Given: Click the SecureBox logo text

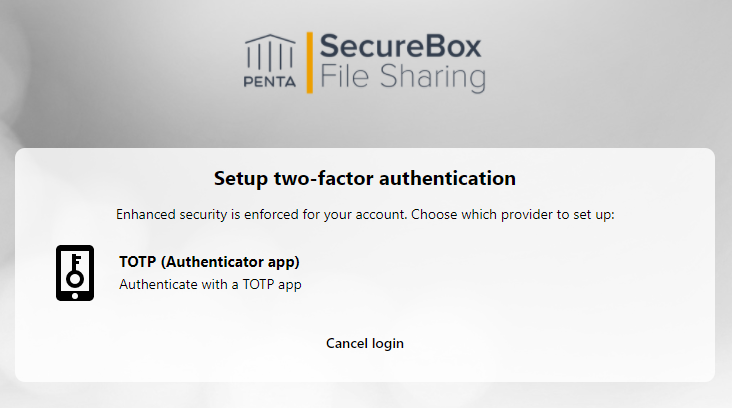Looking at the screenshot, I should coord(400,46).
